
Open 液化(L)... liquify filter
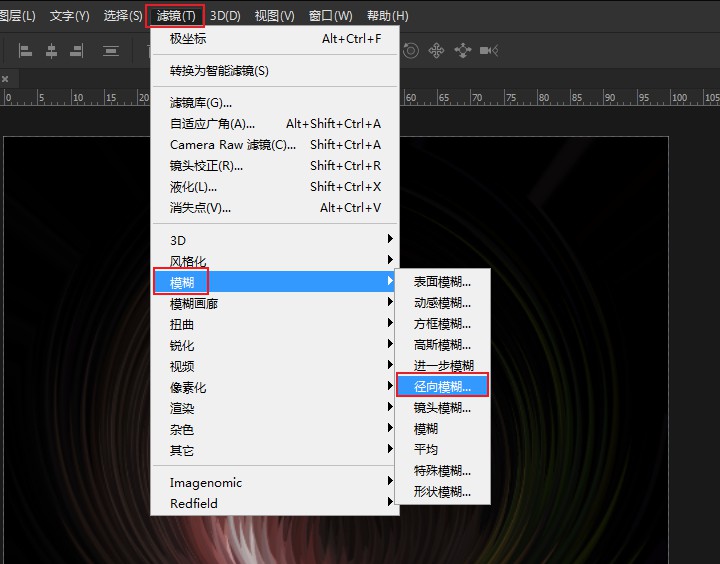275,186
